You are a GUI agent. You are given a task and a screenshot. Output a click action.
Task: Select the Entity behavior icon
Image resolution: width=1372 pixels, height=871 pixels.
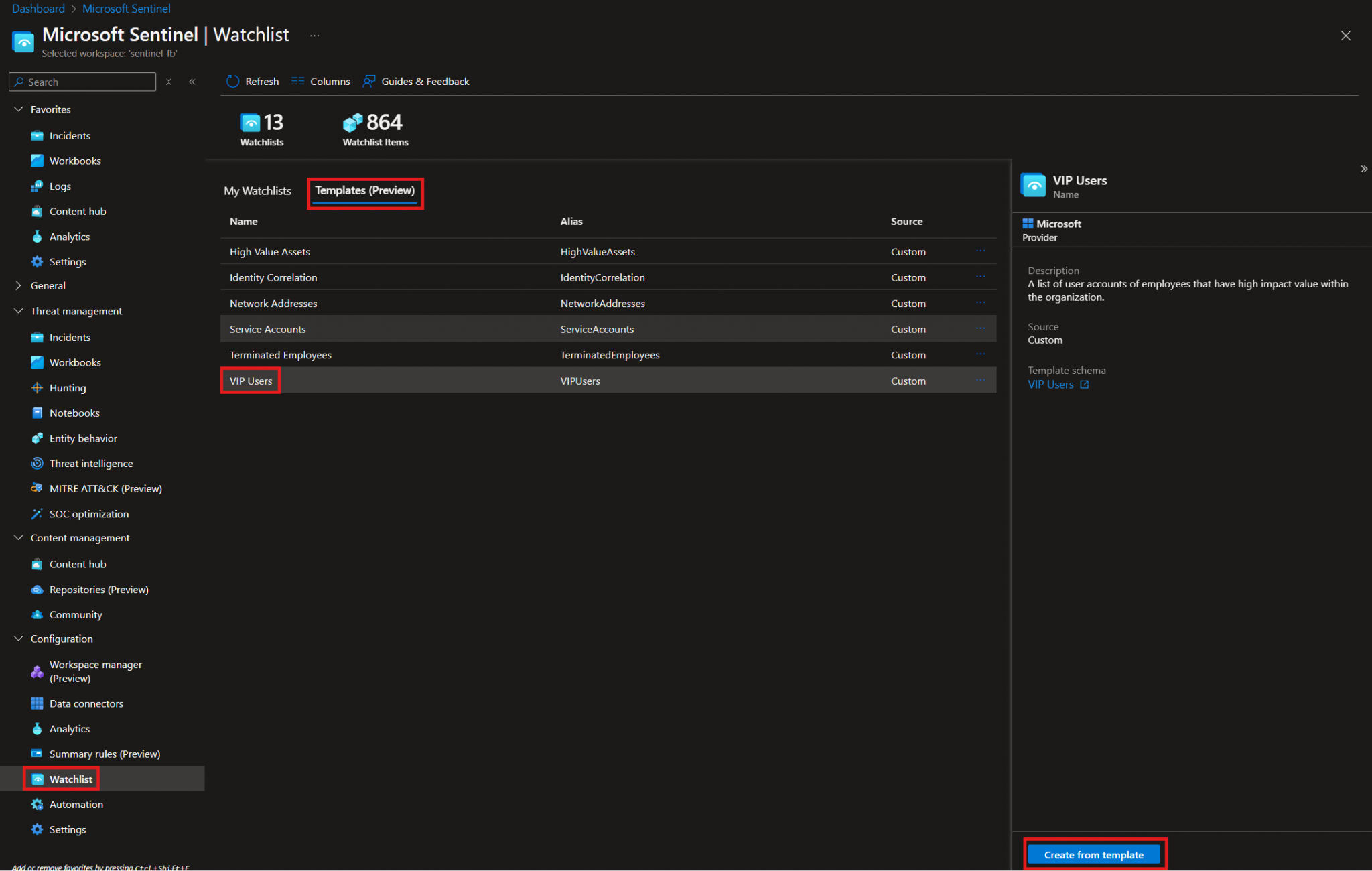tap(38, 438)
